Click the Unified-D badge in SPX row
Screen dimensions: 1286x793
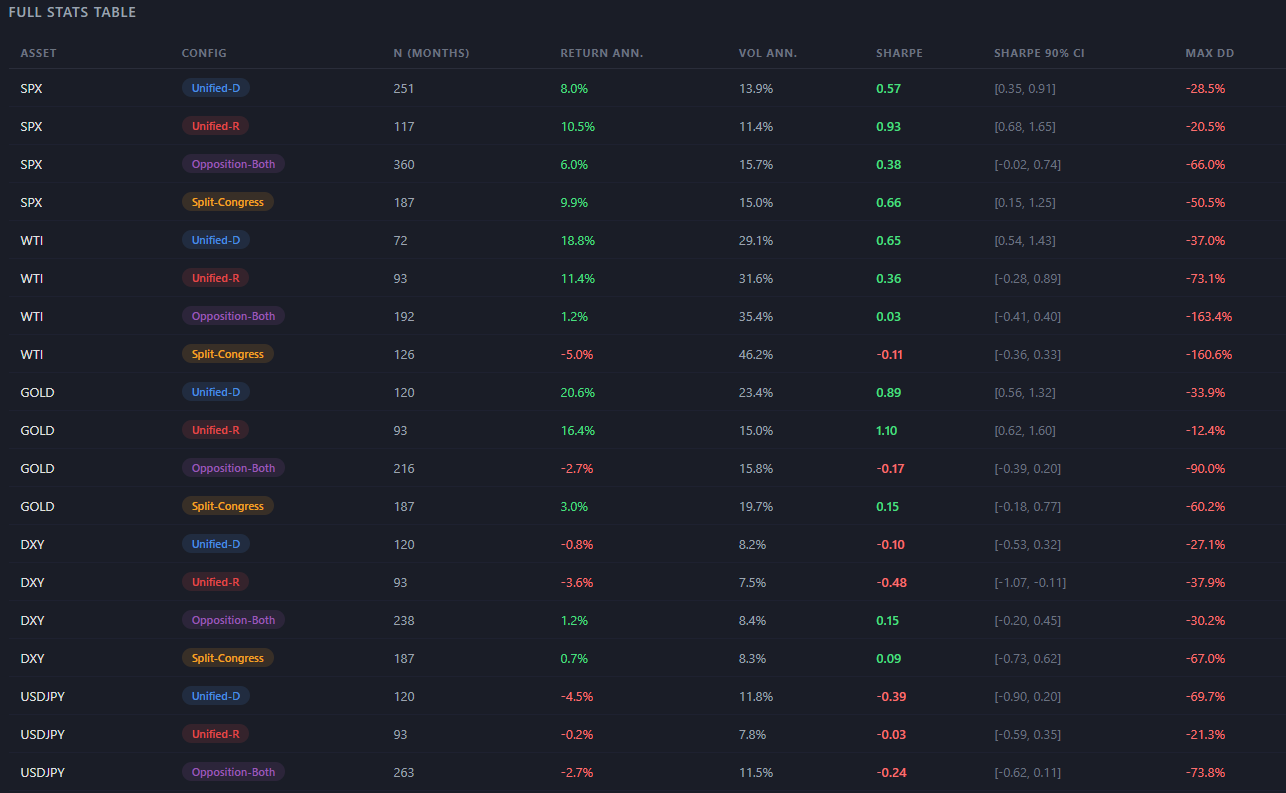click(216, 88)
